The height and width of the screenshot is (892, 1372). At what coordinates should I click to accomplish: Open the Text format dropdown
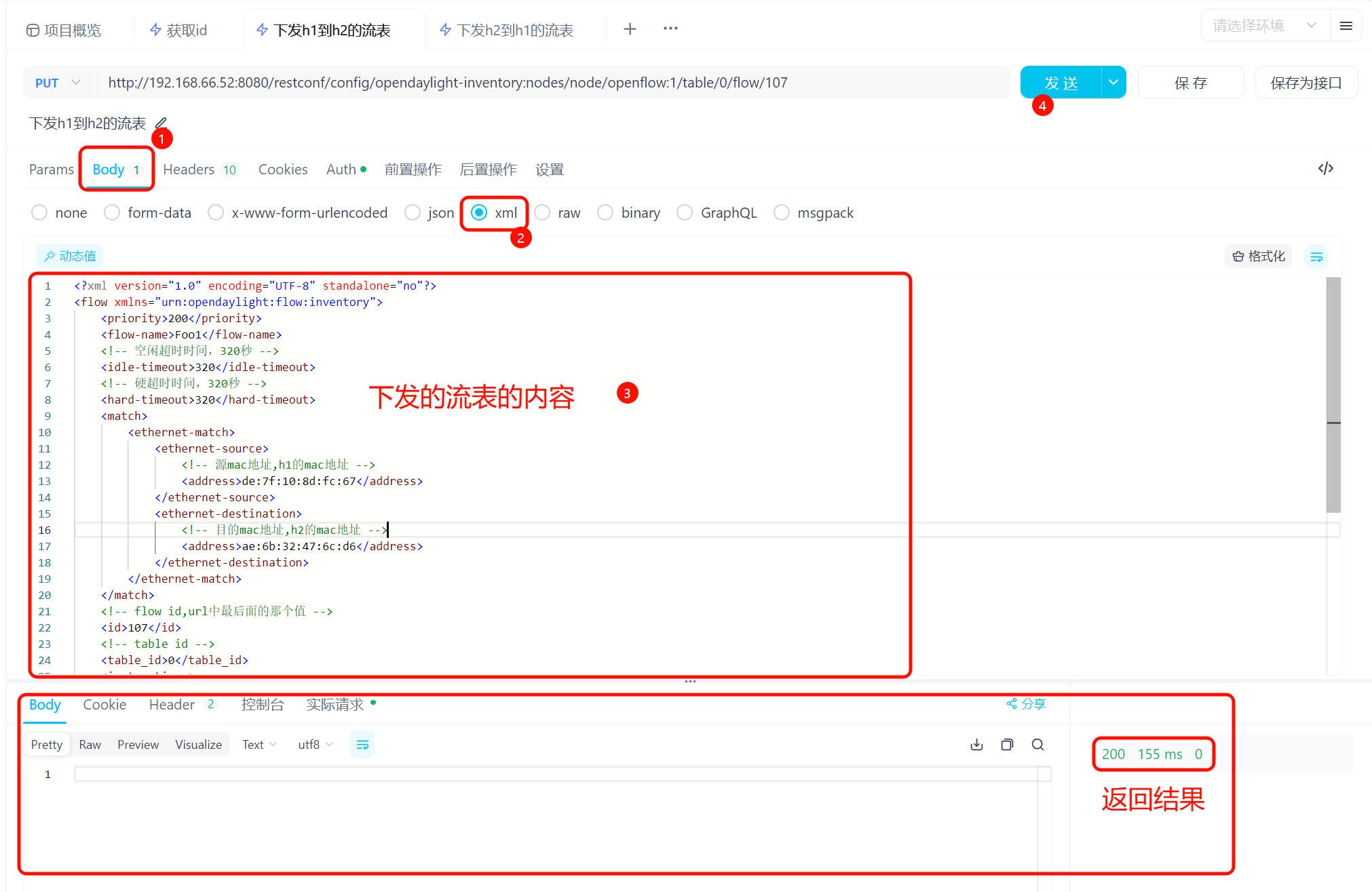259,745
